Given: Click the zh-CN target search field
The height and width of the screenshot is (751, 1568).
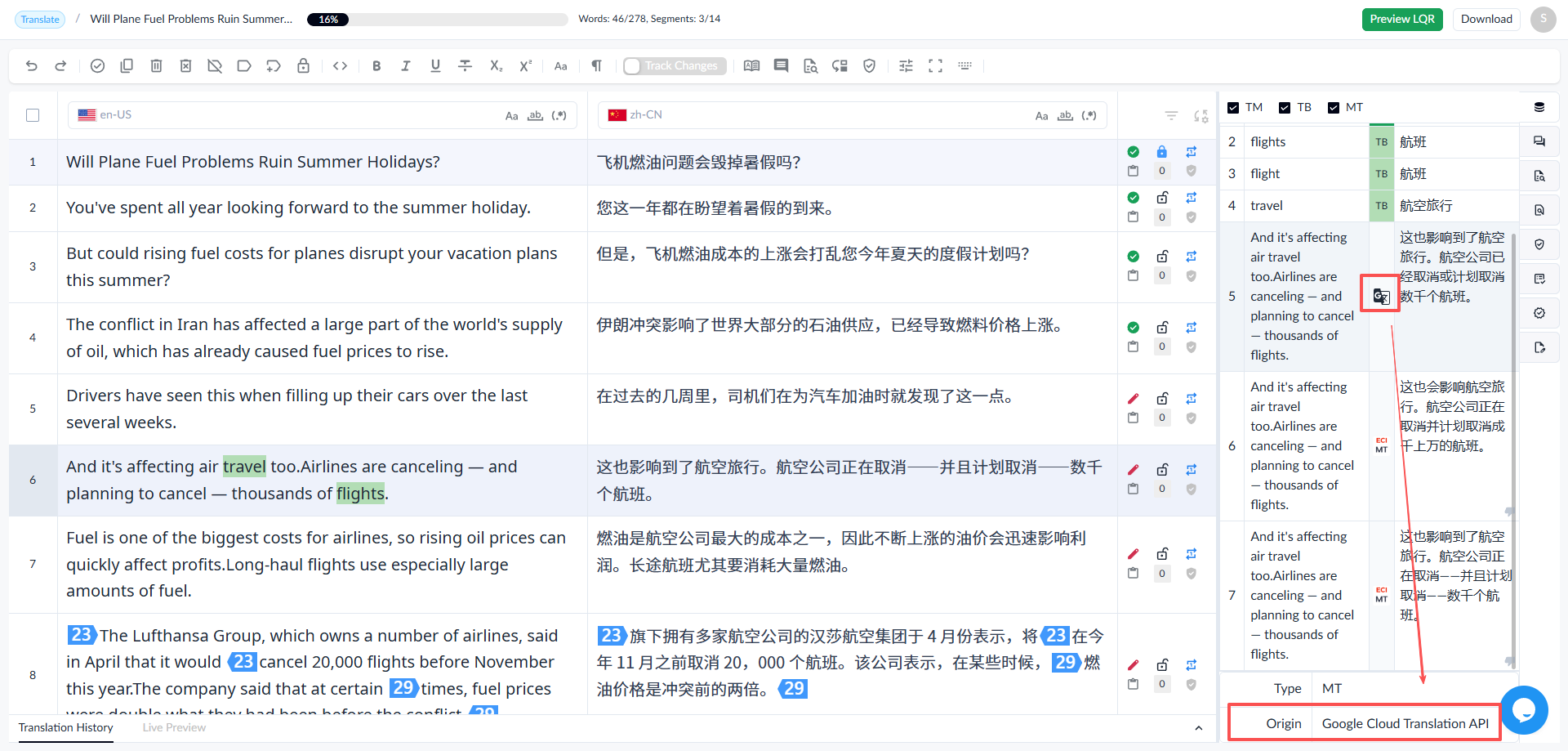Looking at the screenshot, I should click(853, 115).
